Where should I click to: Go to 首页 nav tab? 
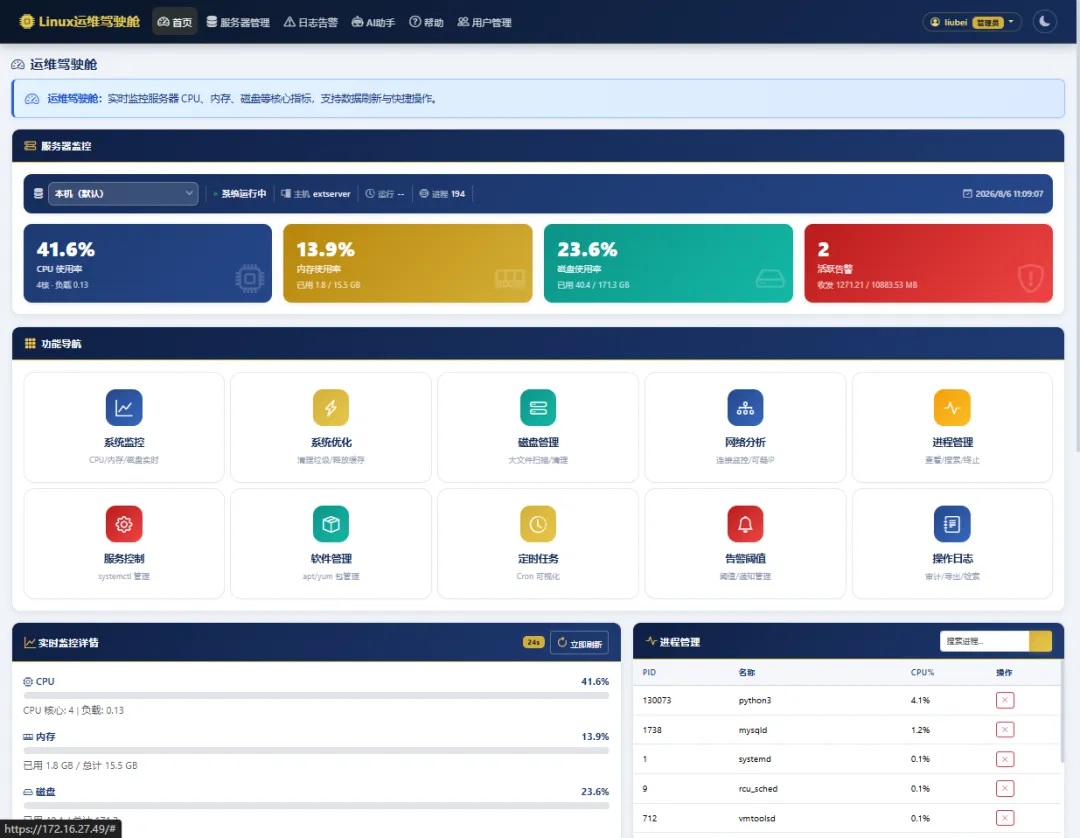(x=175, y=22)
